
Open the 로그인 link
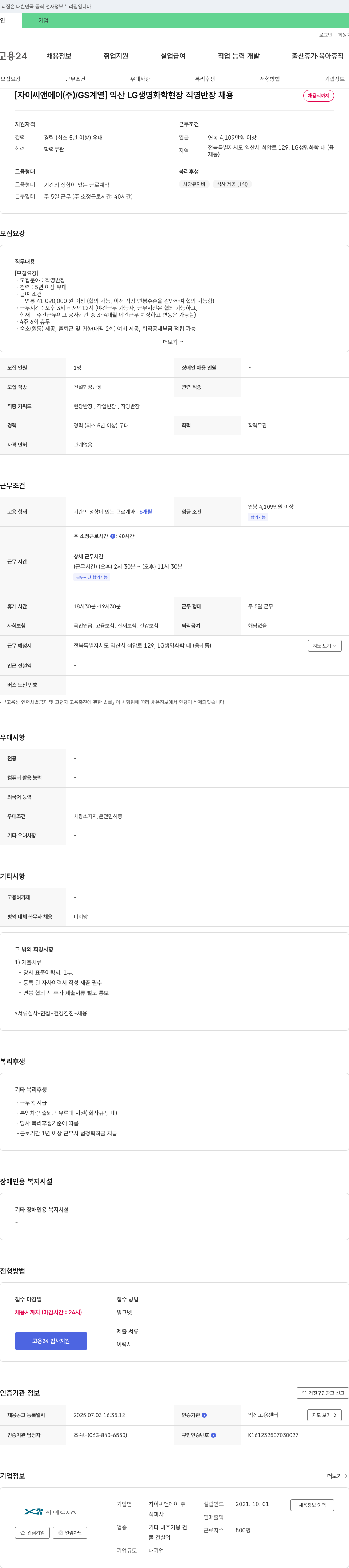325,35
